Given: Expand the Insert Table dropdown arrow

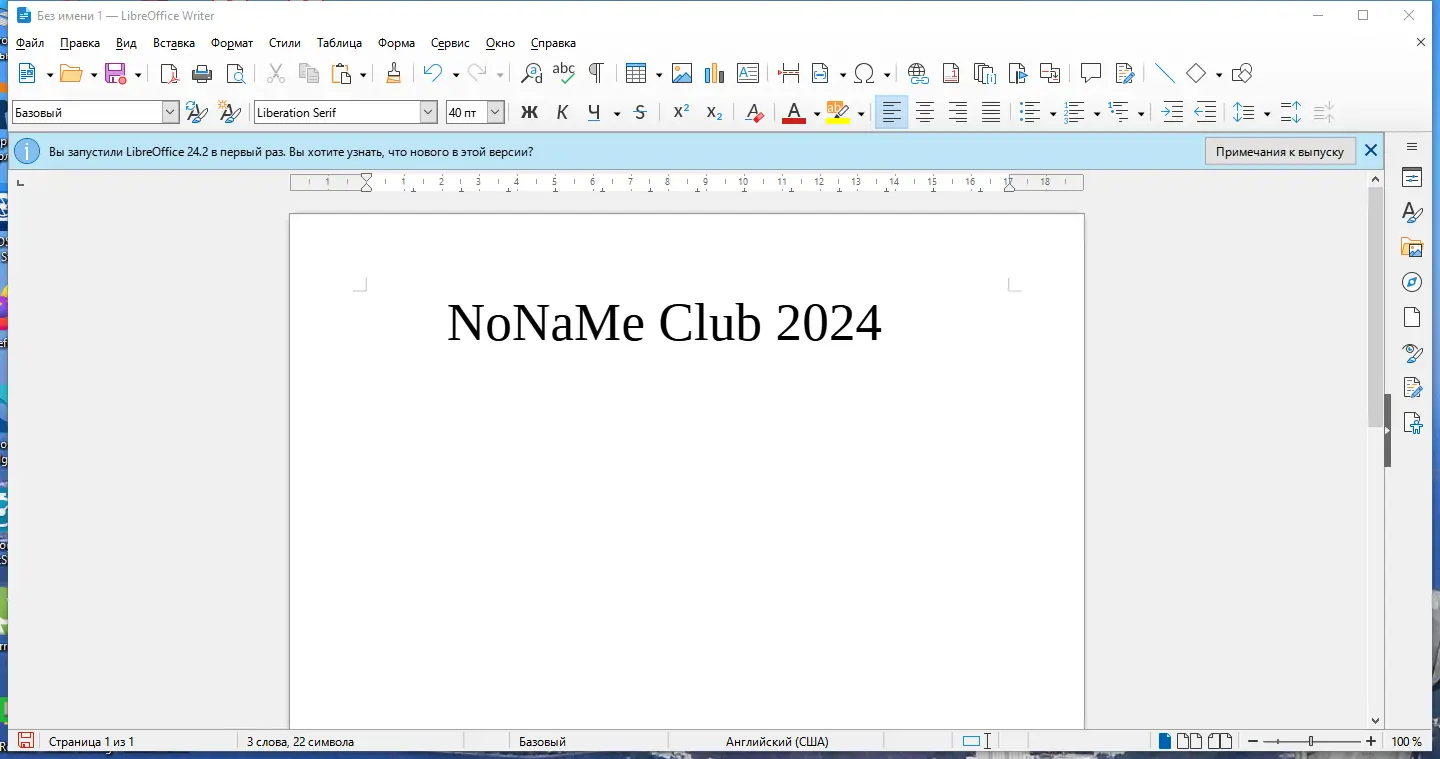Looking at the screenshot, I should coord(658,73).
